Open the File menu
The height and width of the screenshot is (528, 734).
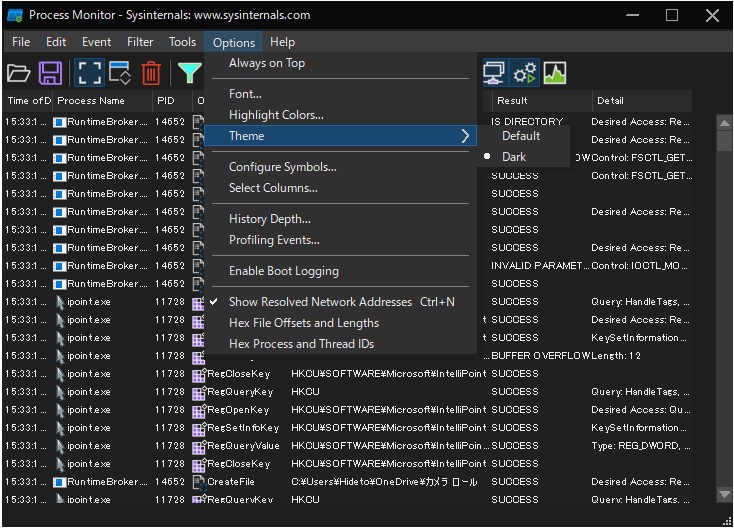21,42
